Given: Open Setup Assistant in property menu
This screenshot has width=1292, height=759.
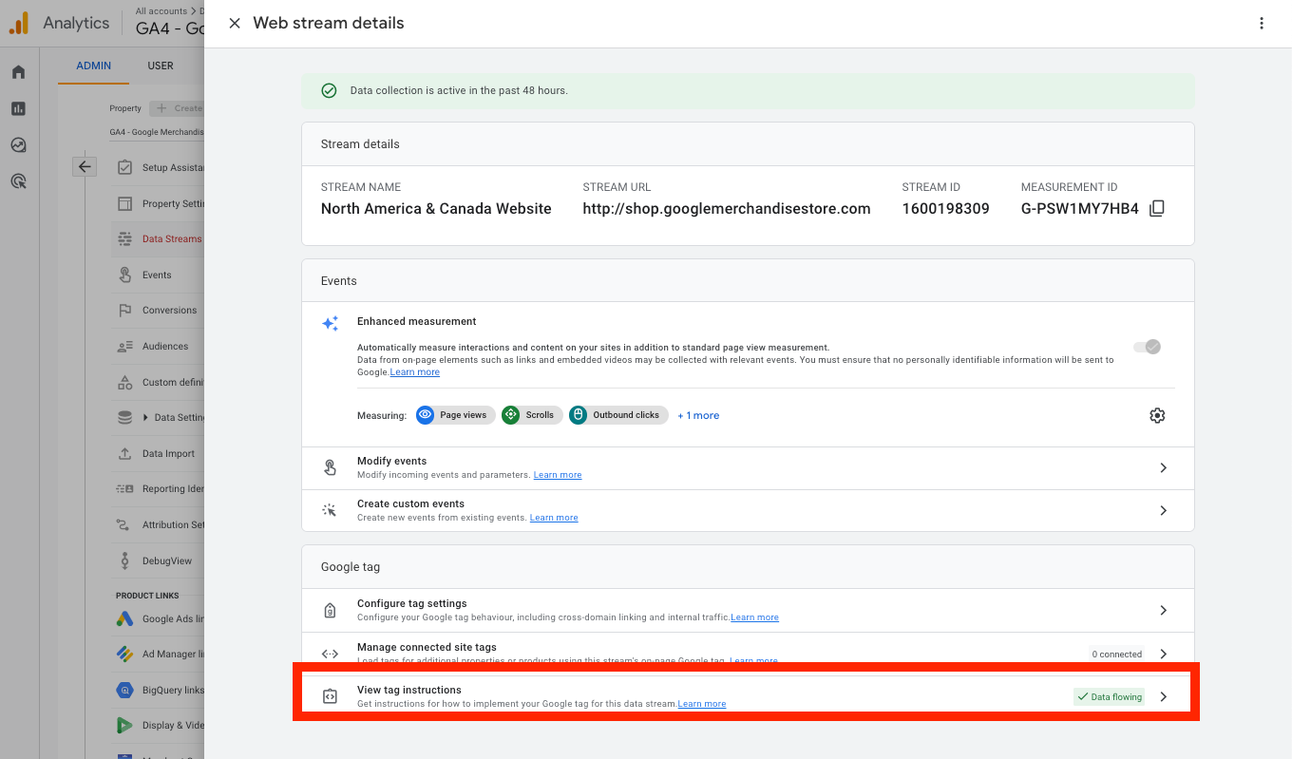Looking at the screenshot, I should 160,168.
